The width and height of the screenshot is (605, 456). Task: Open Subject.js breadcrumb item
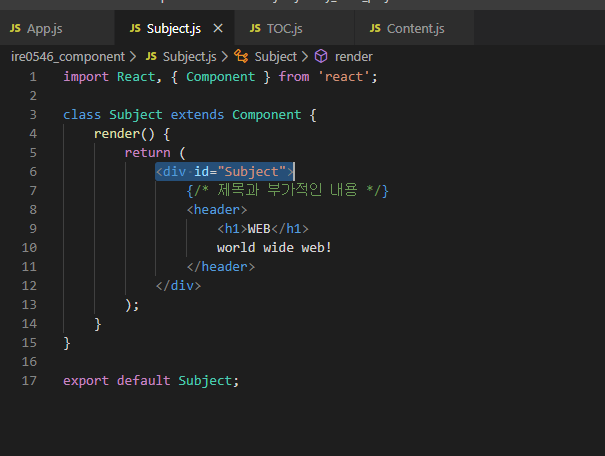pos(189,57)
